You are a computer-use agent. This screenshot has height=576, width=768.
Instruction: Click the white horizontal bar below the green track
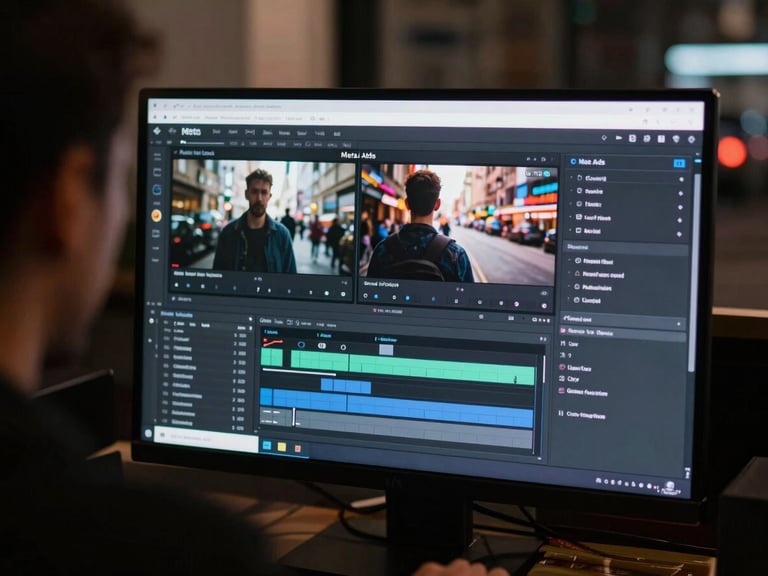tap(299, 374)
